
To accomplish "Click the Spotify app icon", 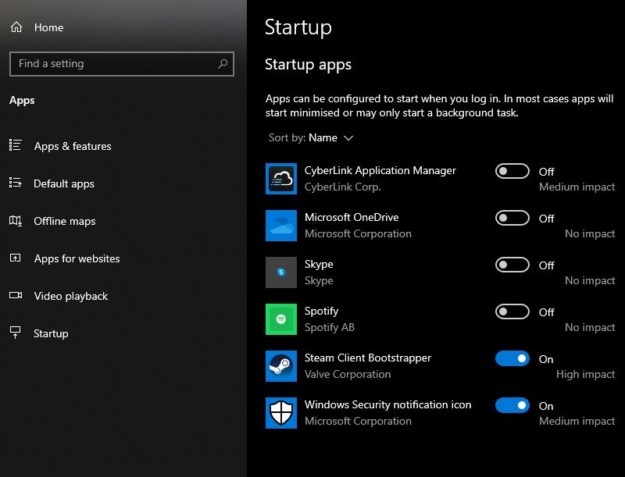I will (x=281, y=319).
